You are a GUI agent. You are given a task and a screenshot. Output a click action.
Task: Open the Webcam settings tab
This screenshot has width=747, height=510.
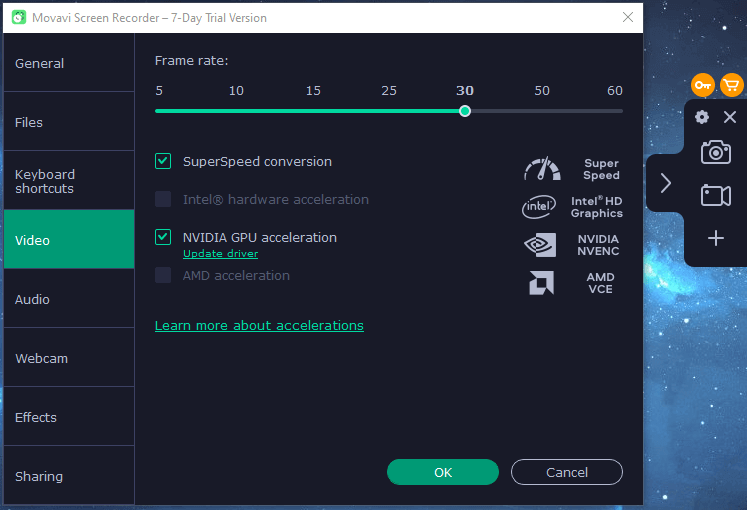69,358
